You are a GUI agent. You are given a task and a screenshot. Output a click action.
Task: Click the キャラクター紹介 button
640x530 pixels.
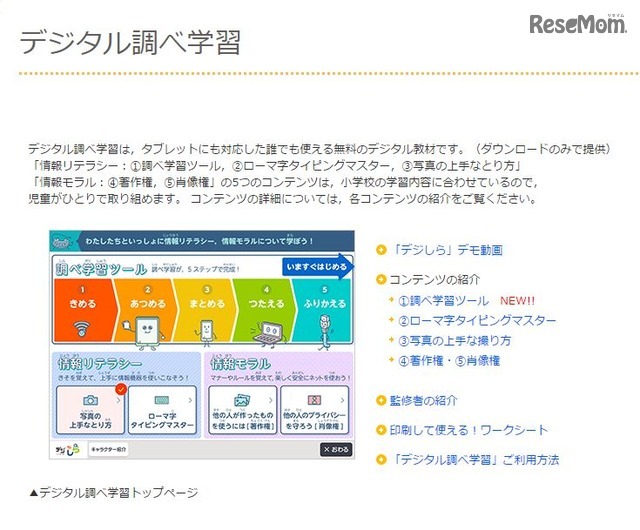[x=108, y=449]
